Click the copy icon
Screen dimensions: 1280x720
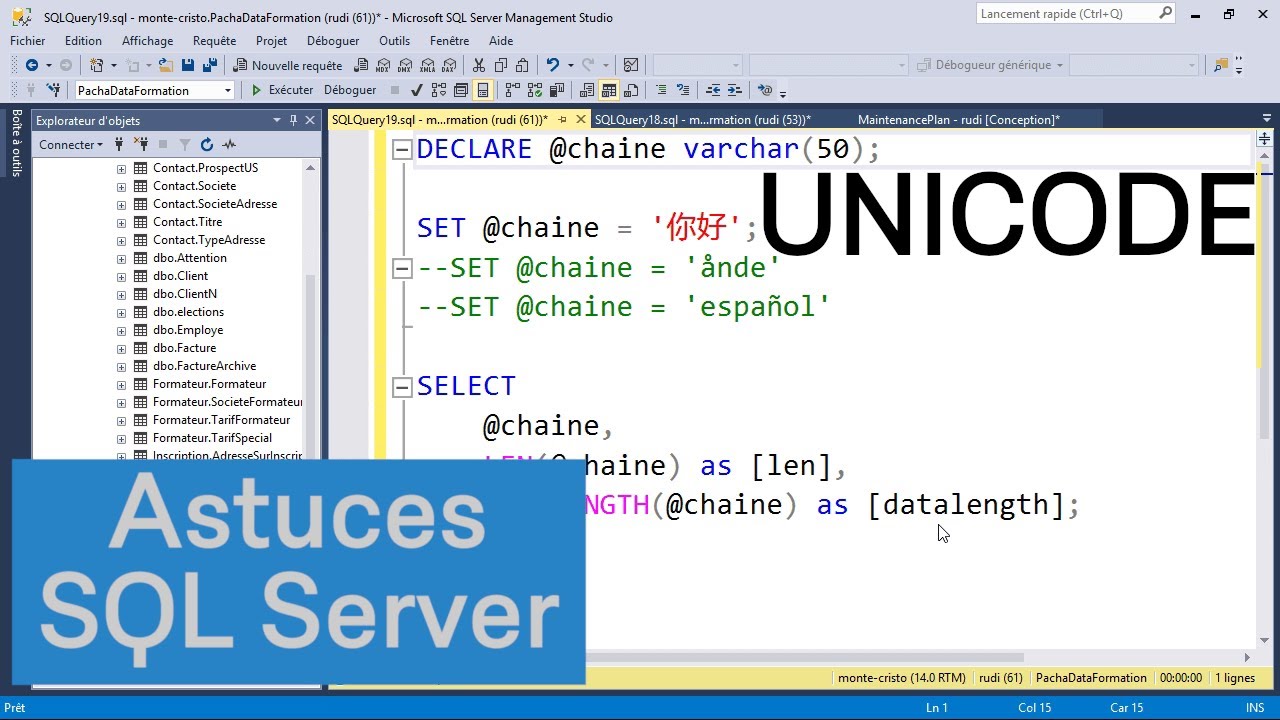pos(501,65)
